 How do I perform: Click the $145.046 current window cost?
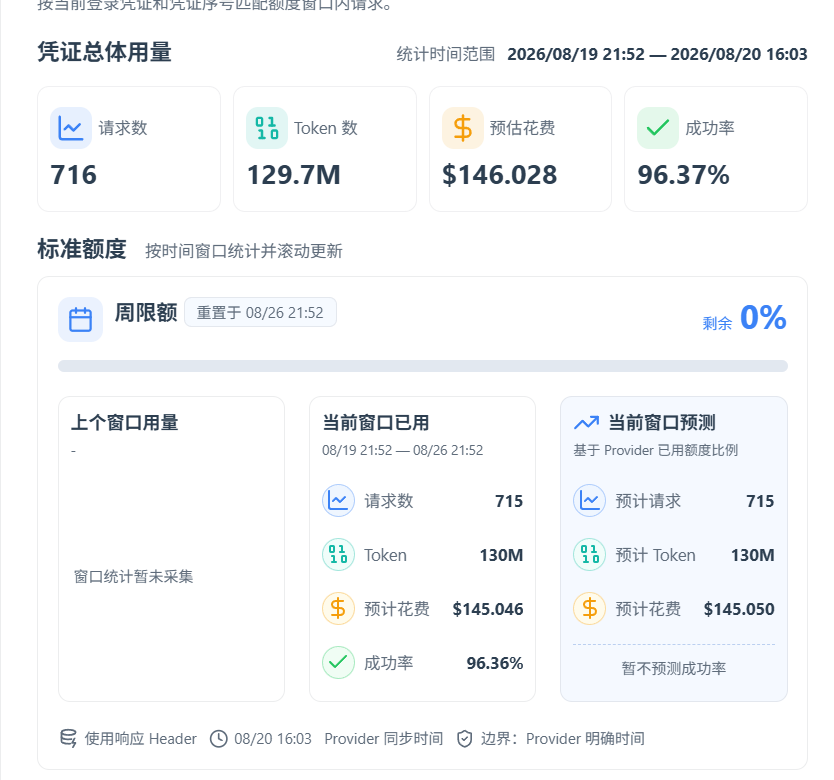tap(488, 609)
